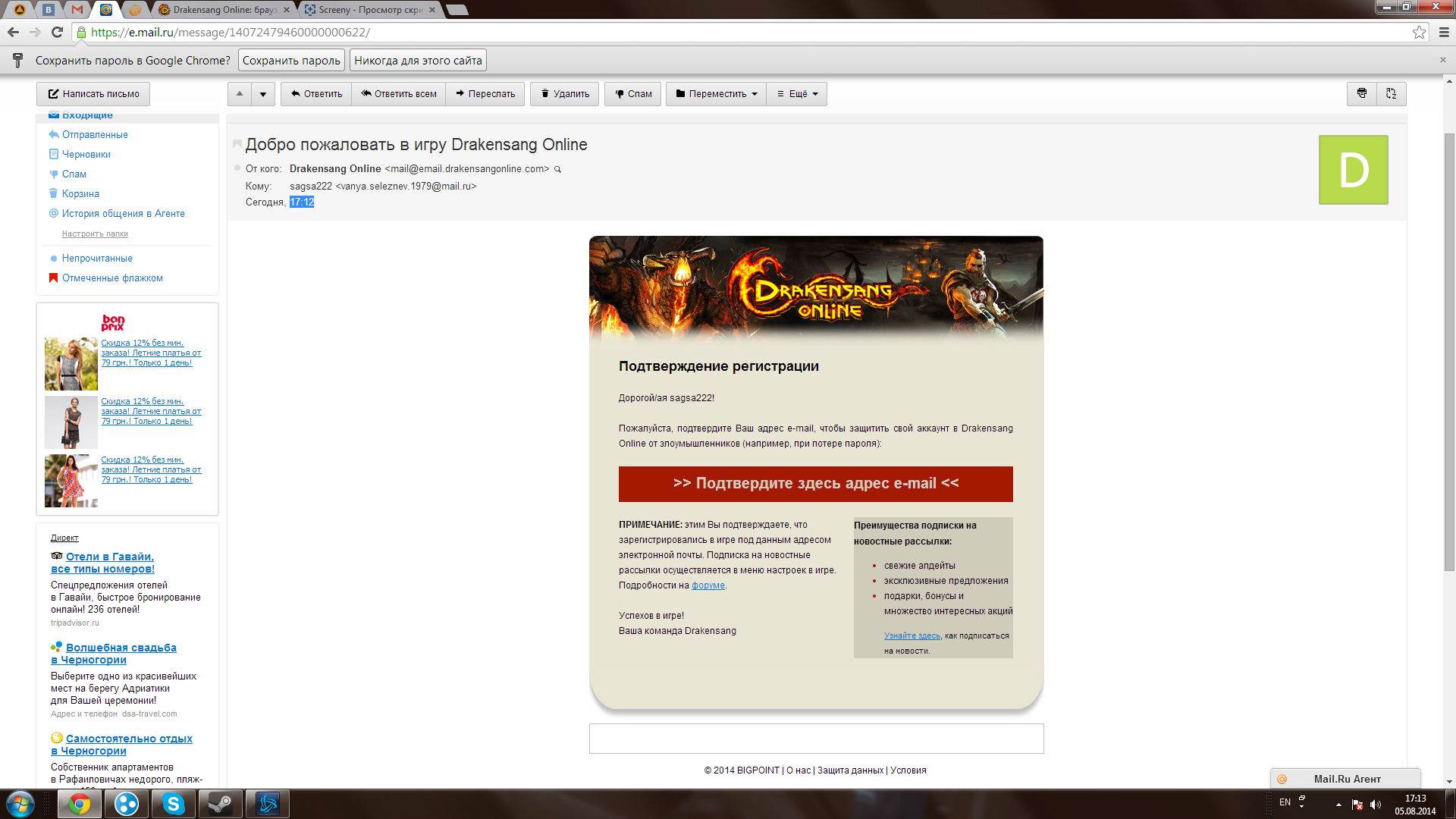Screen dimensions: 1456x819
Task: Dismiss the save password bar
Action: click(1442, 60)
